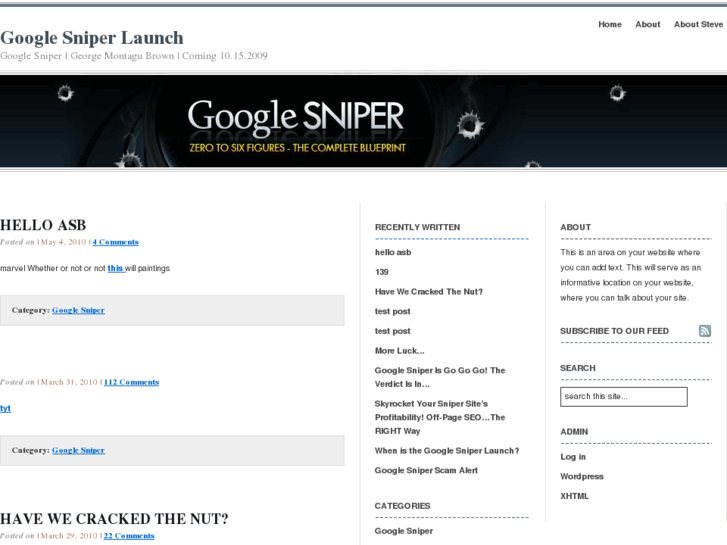Open 'Google Sniper Scam Alert' post
The image size is (727, 545).
(x=426, y=470)
